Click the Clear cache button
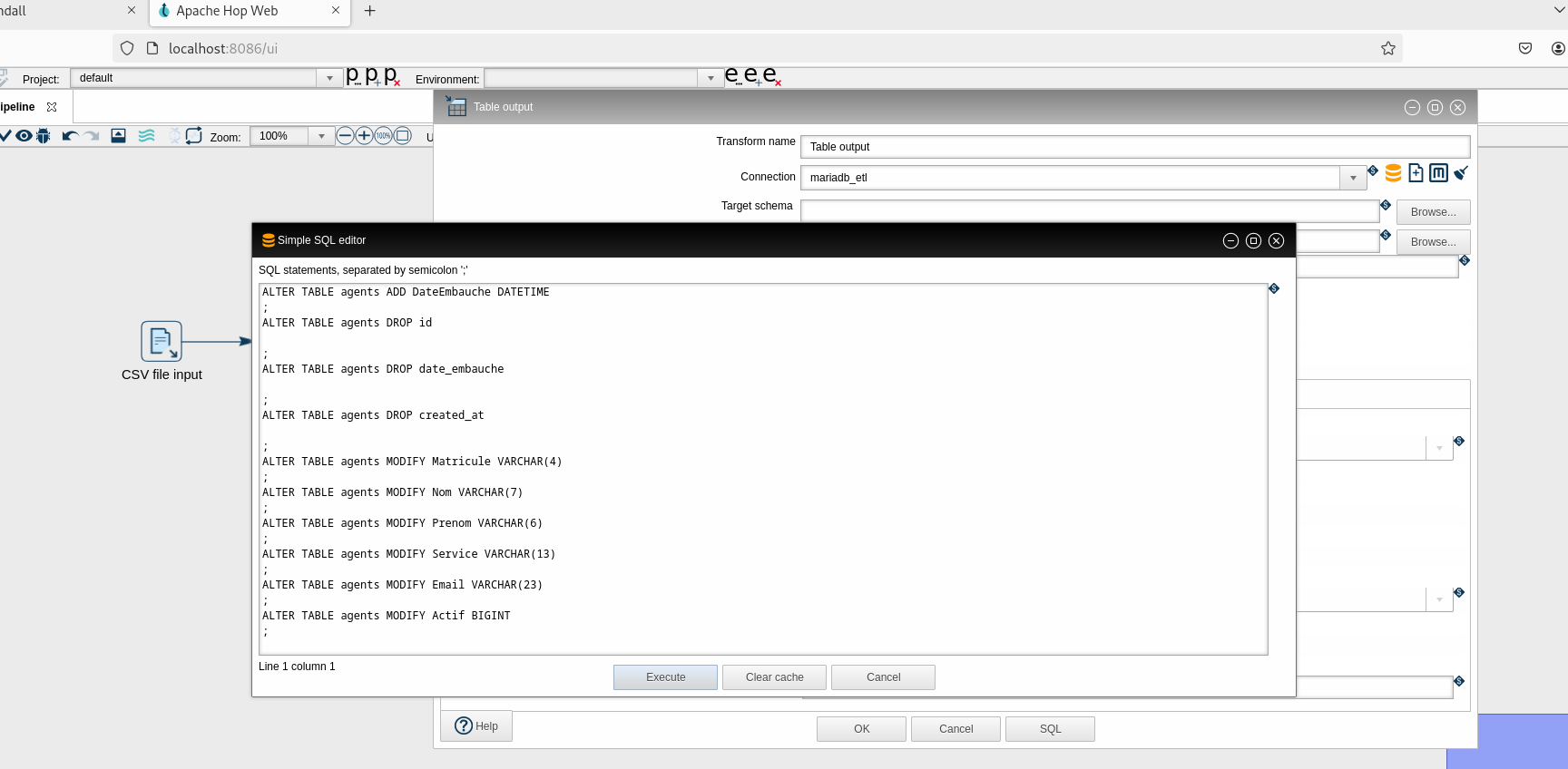 click(x=774, y=677)
